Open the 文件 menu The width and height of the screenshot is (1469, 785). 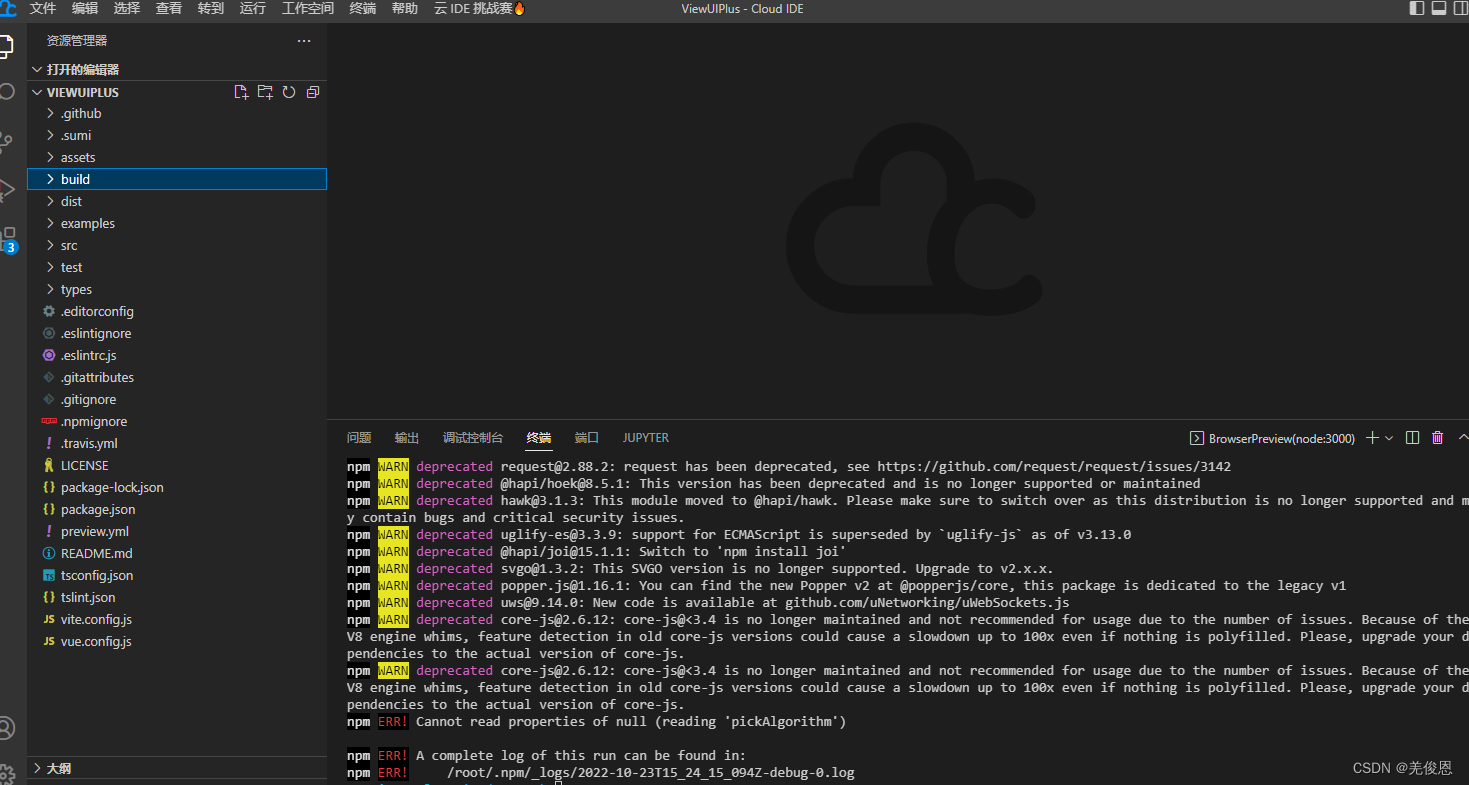coord(43,8)
